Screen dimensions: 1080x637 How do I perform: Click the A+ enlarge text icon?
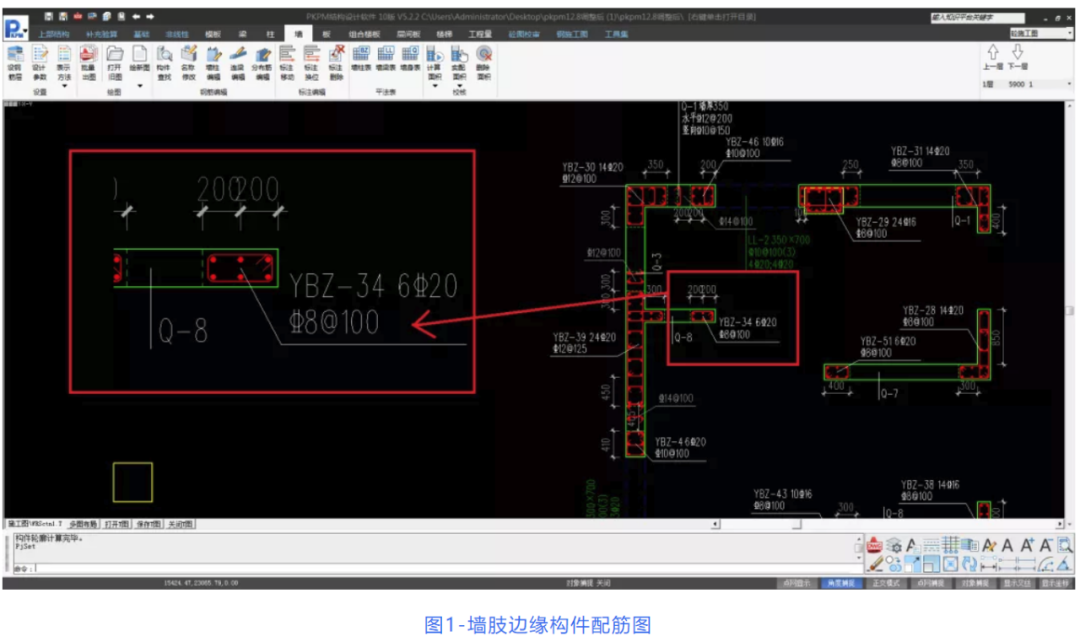1026,545
